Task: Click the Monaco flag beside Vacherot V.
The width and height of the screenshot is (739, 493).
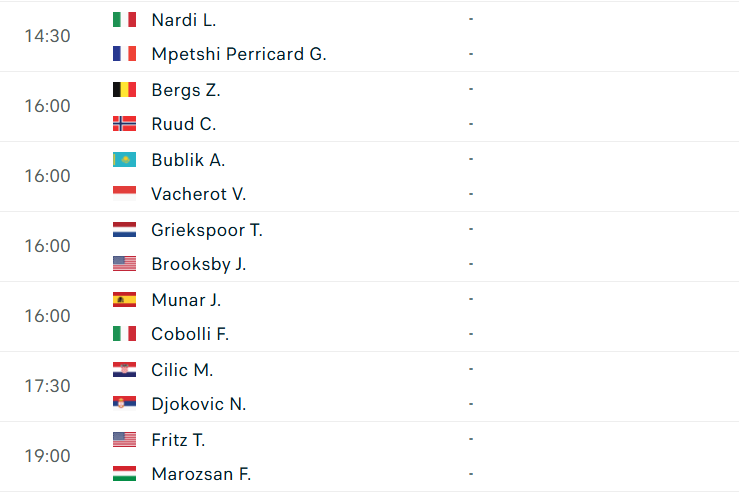Action: point(124,194)
